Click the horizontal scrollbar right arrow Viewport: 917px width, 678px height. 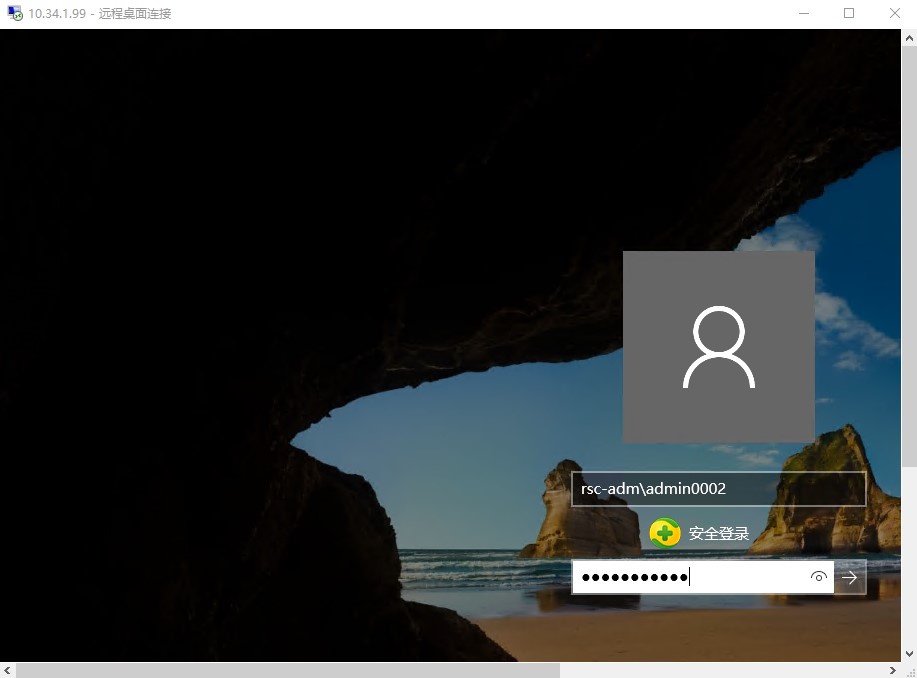(x=893, y=670)
